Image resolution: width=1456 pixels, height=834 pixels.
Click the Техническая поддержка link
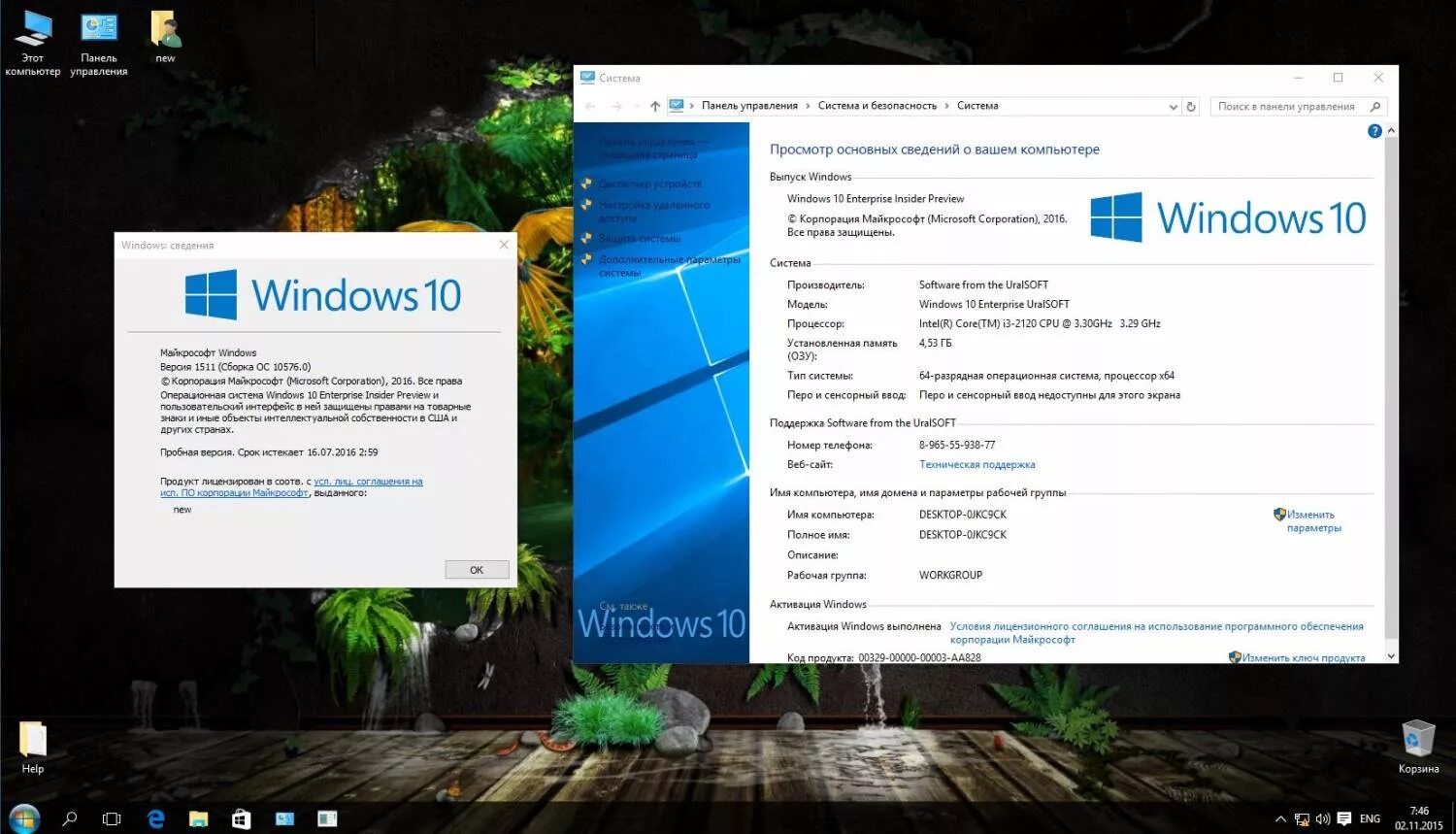click(976, 464)
